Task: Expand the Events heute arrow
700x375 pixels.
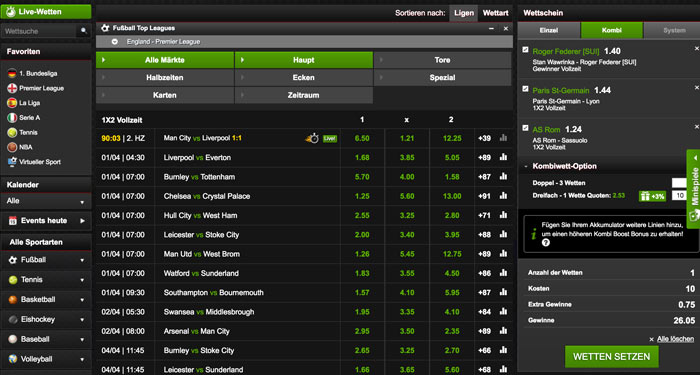Action: coord(82,221)
